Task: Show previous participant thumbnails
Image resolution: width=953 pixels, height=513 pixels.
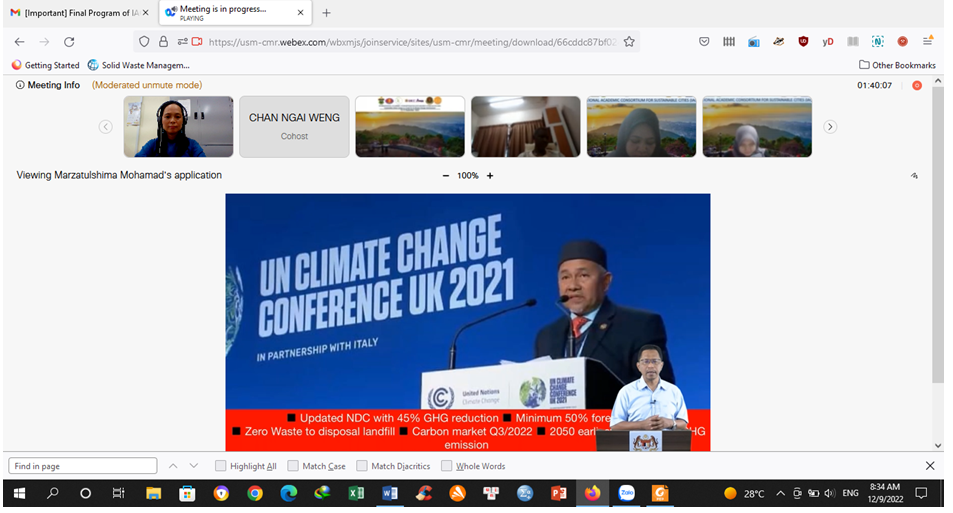Action: pos(106,126)
